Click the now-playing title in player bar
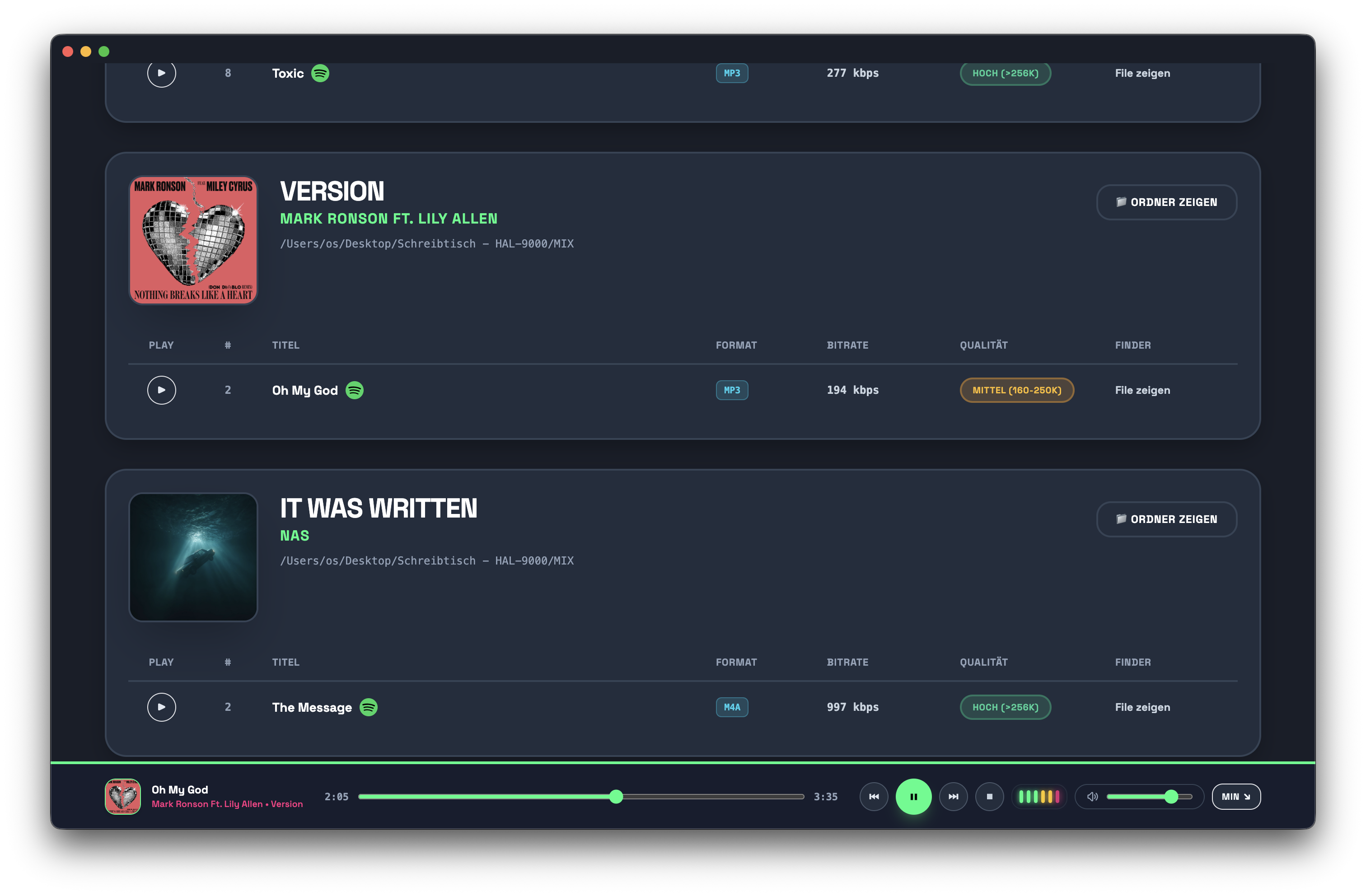Viewport: 1366px width, 896px height. tap(180, 790)
